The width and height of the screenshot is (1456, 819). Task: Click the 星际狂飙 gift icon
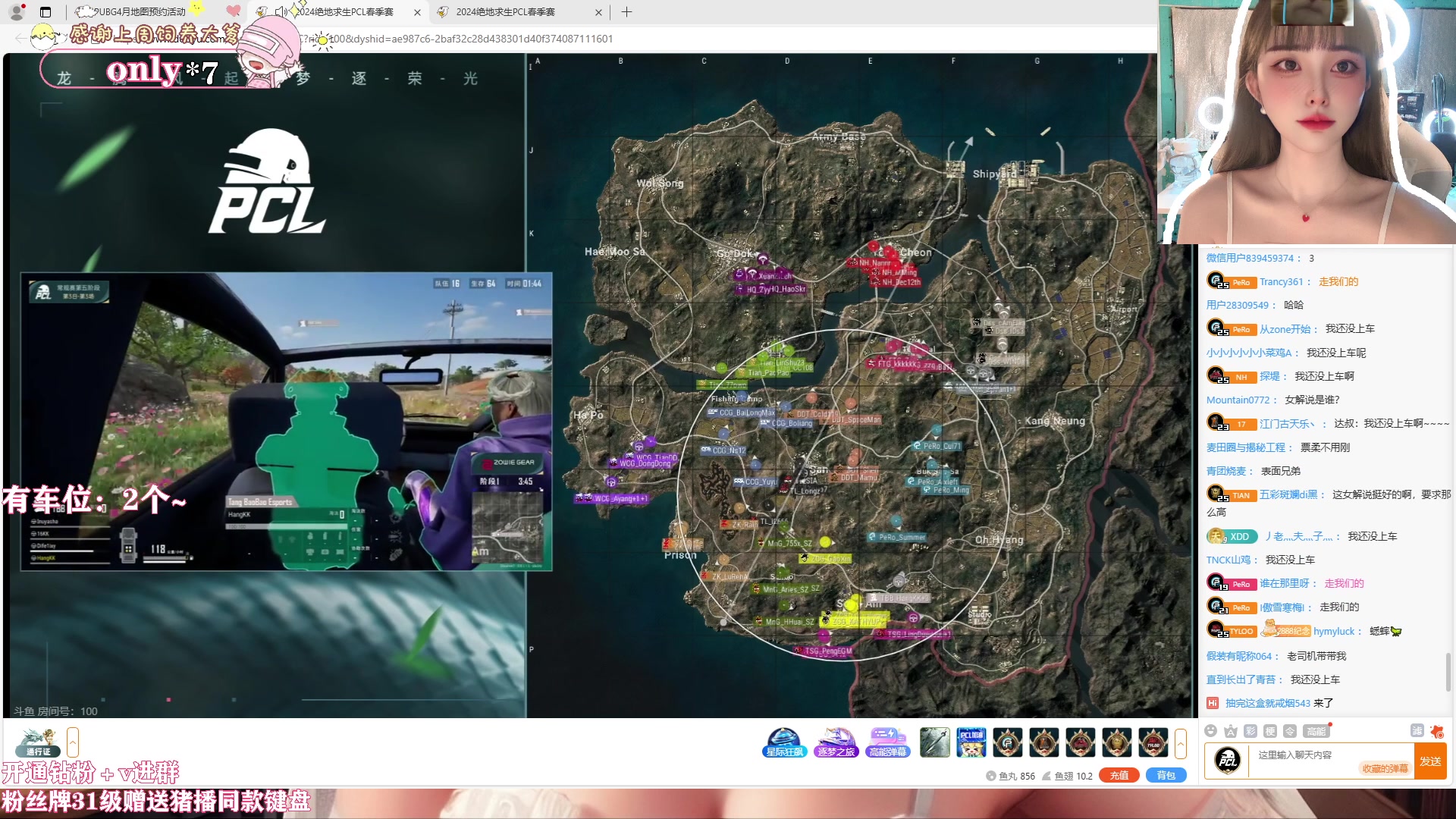[784, 742]
